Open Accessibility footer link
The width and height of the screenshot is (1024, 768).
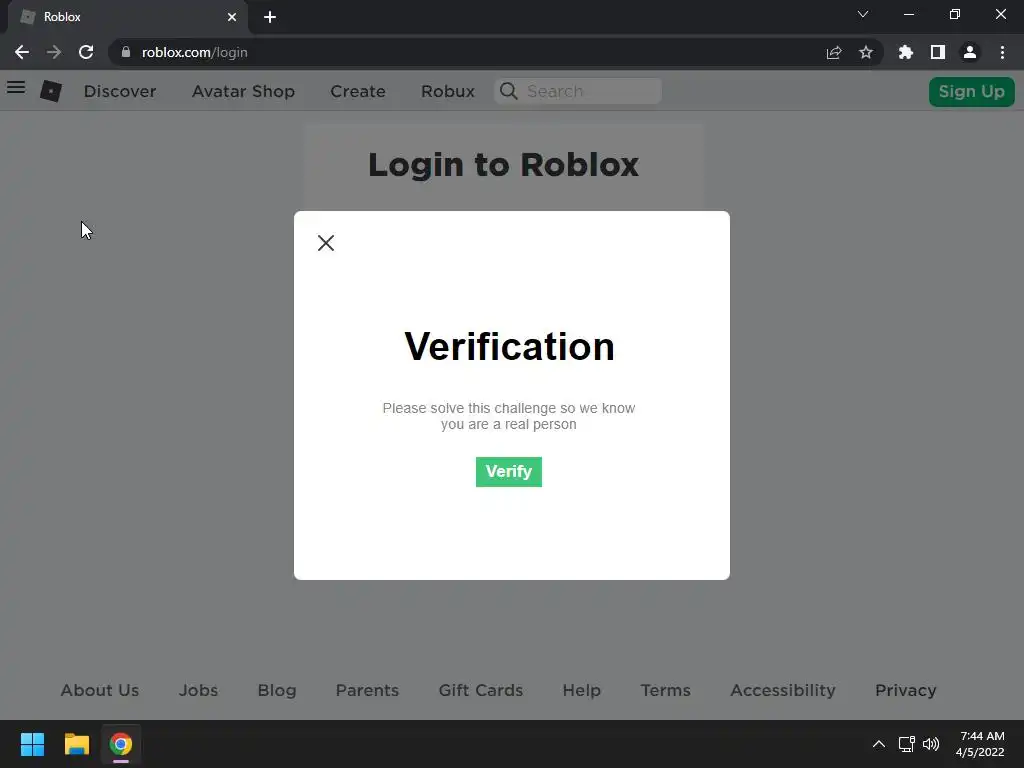(x=783, y=690)
